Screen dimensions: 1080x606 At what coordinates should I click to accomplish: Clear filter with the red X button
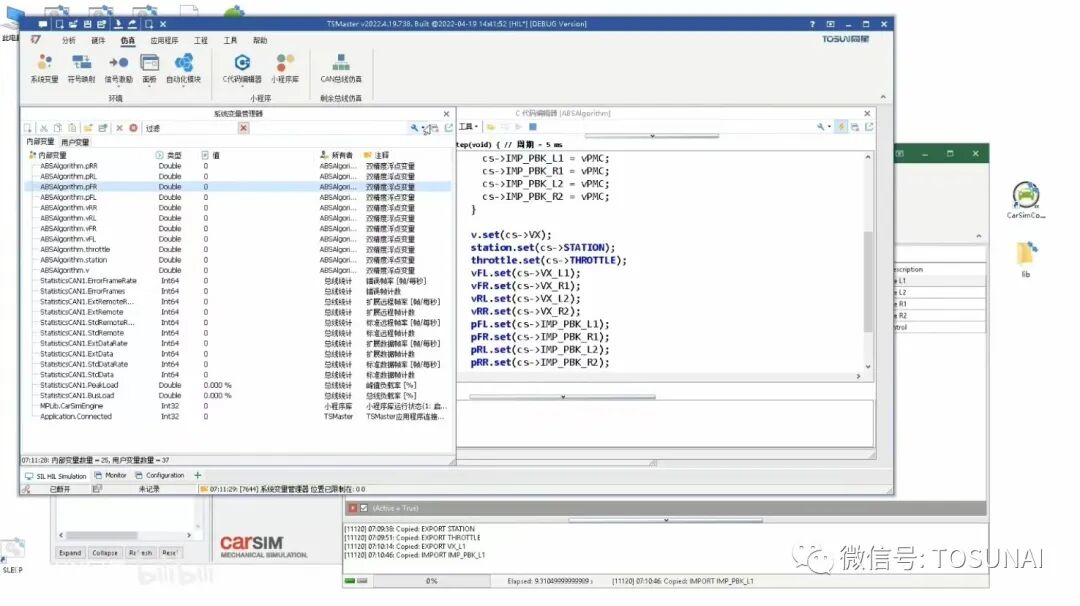pos(243,128)
